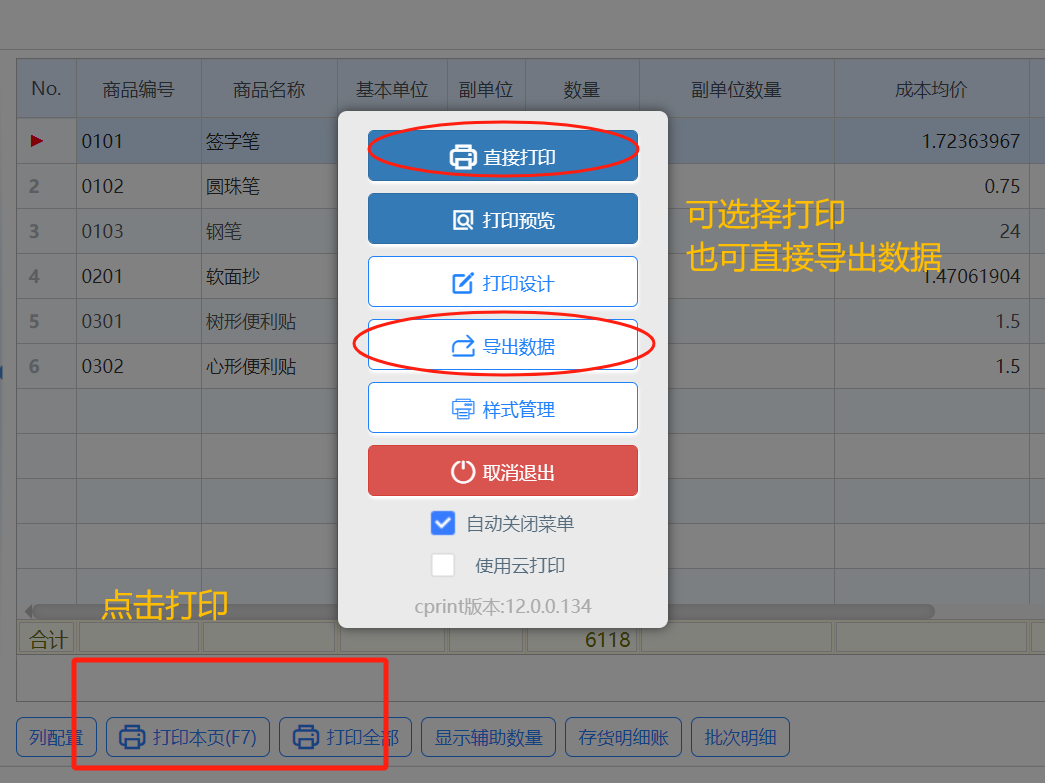
Task: Click the printer icon on 打印全部
Action: click(306, 738)
